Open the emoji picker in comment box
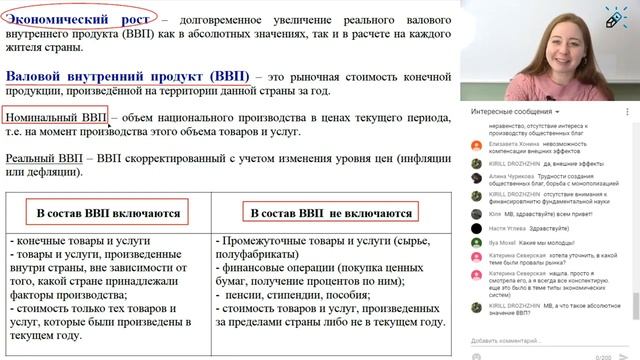Screen dimensions: 640x360 tap(476, 357)
